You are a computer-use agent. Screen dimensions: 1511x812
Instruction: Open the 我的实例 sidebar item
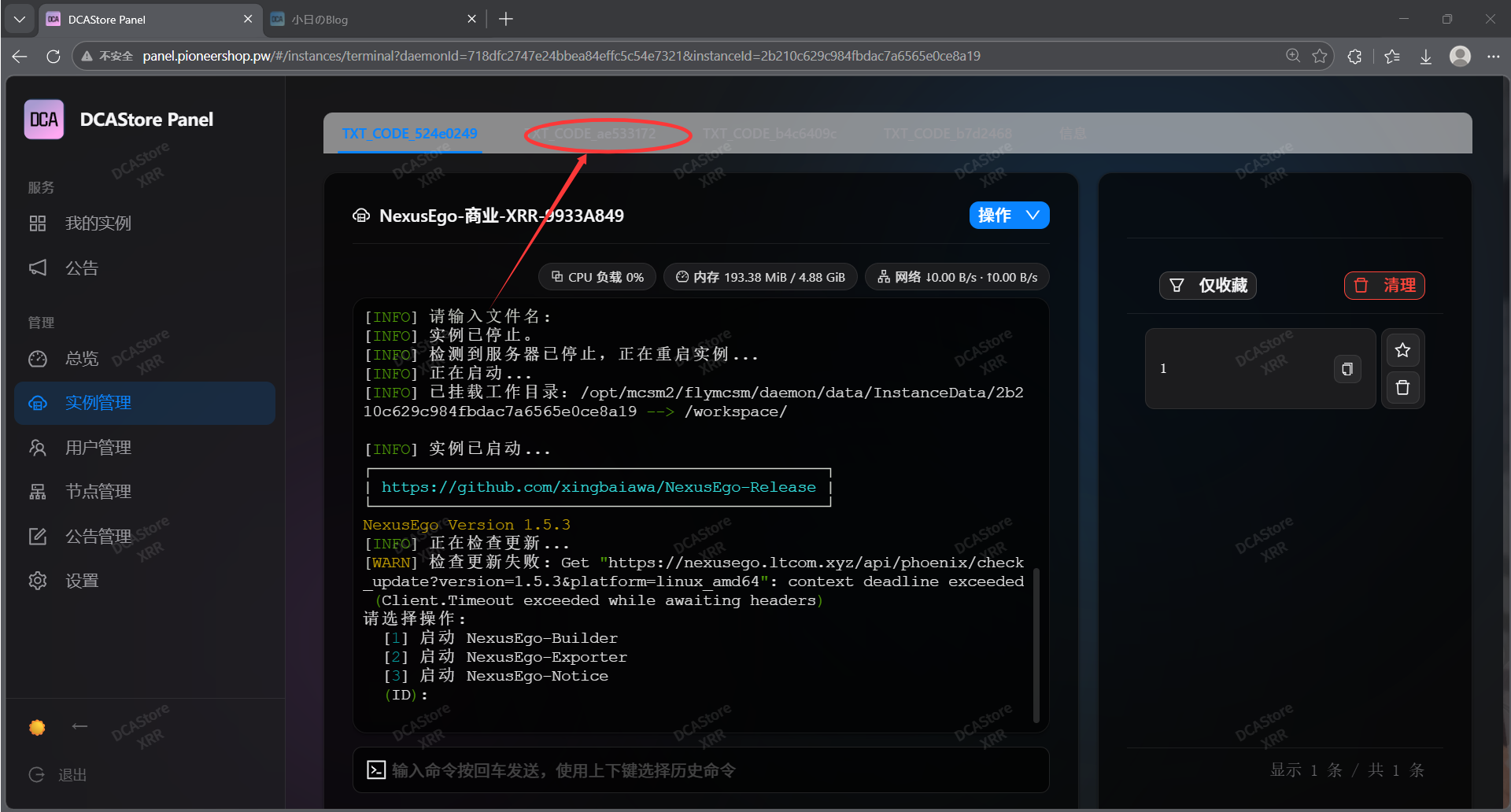[x=98, y=223]
